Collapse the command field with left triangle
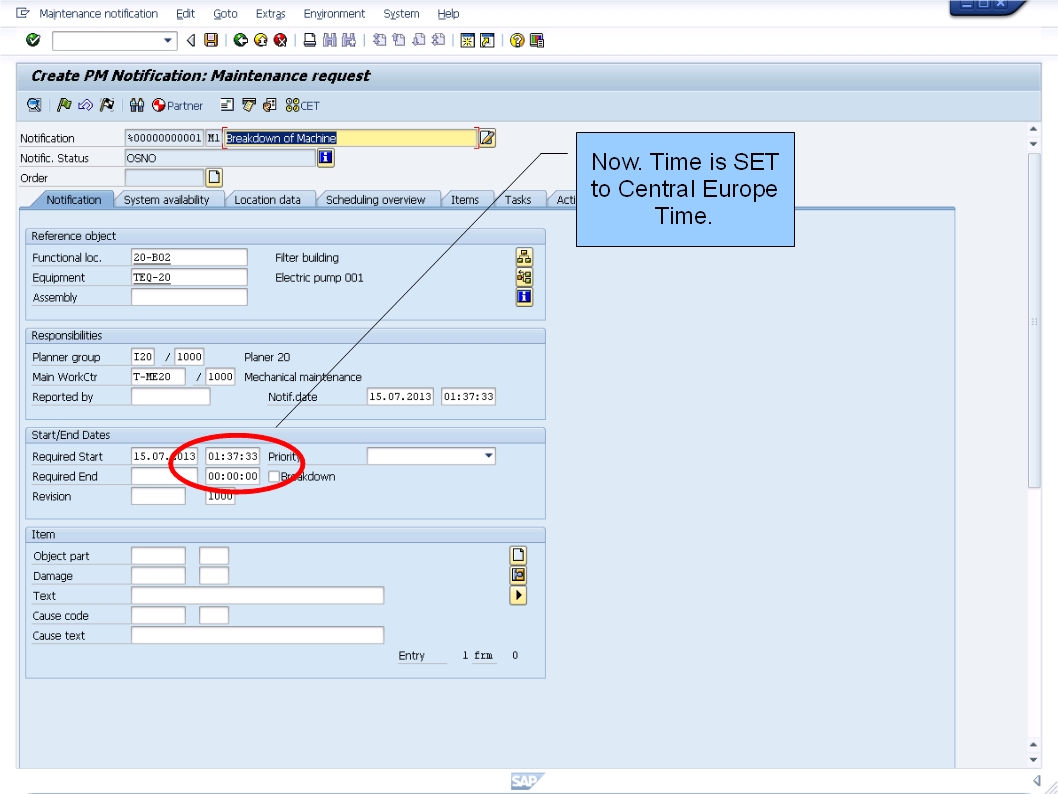1058x794 pixels. click(x=191, y=40)
